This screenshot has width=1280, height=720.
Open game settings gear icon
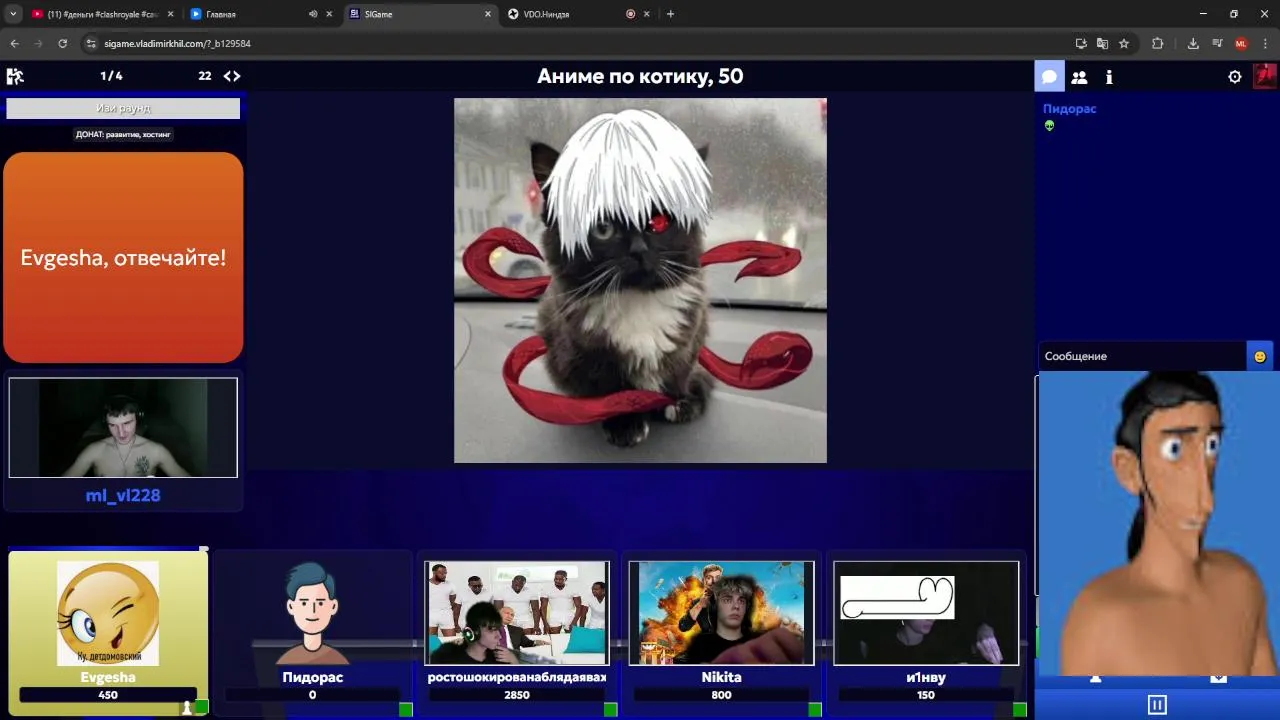(x=1235, y=77)
